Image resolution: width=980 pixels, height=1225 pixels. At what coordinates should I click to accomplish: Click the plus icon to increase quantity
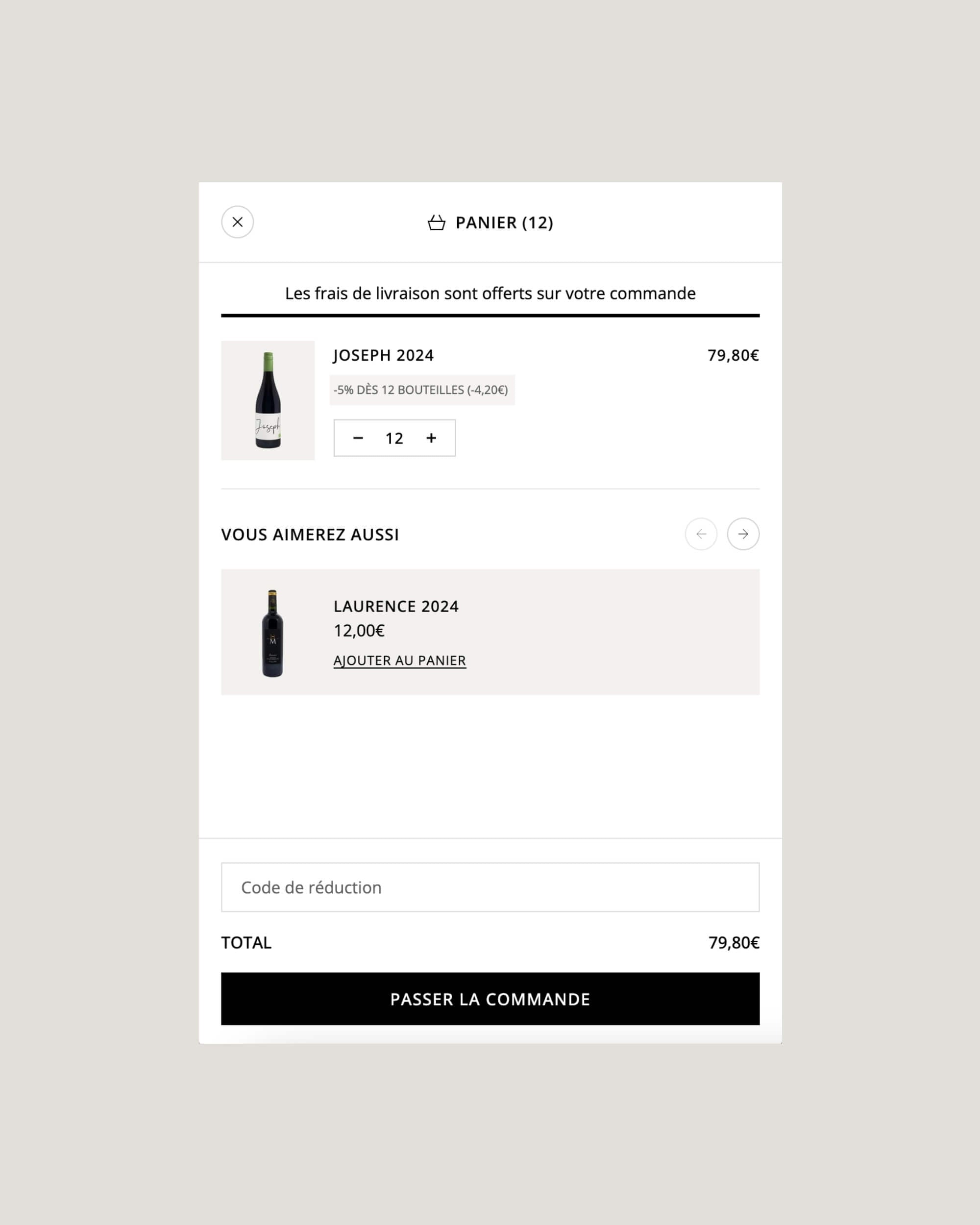[431, 438]
